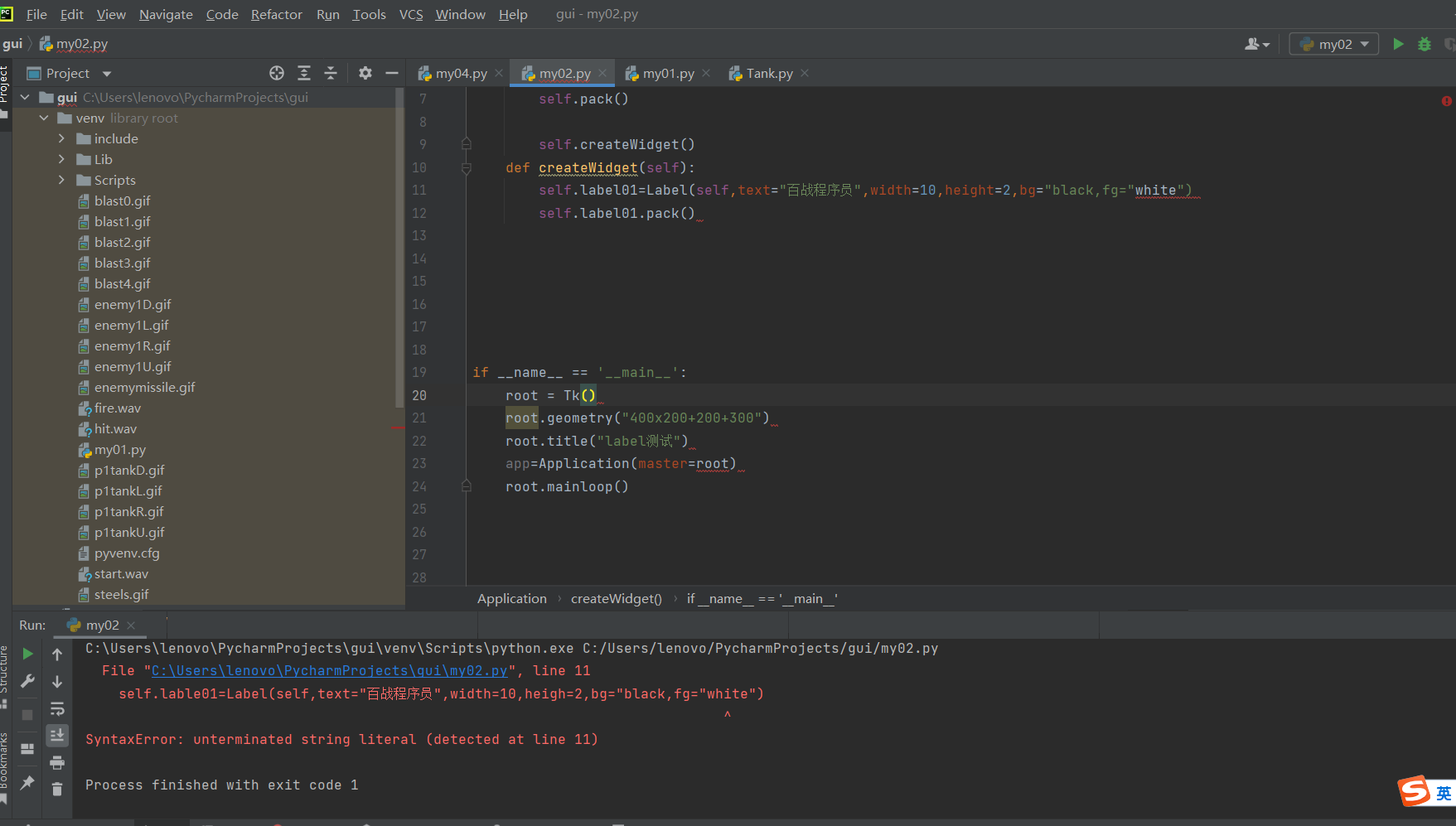Click the green Run button in top toolbar
Screen dimensions: 1456x826
coord(1398,44)
